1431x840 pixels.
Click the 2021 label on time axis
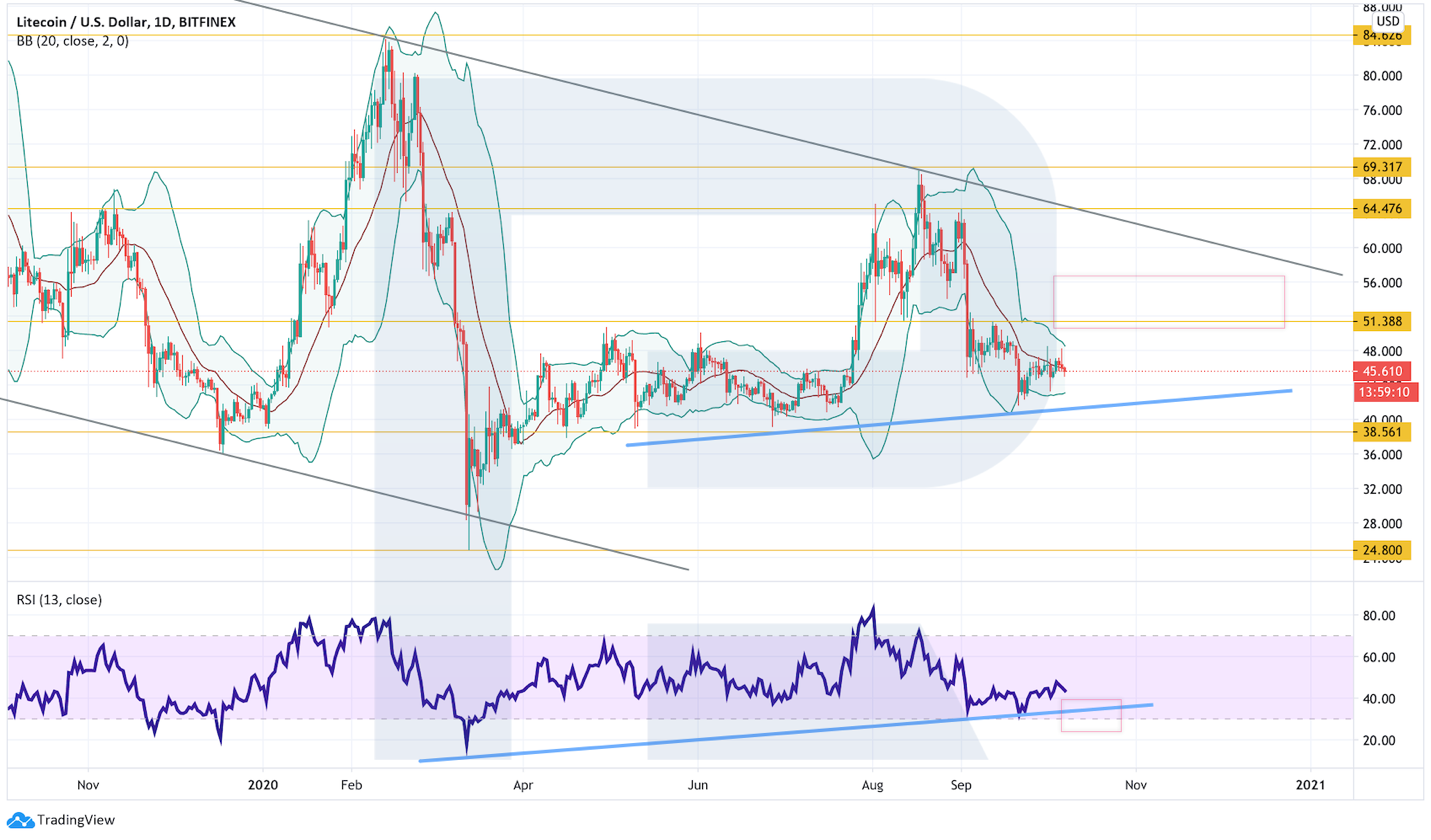(x=1308, y=786)
